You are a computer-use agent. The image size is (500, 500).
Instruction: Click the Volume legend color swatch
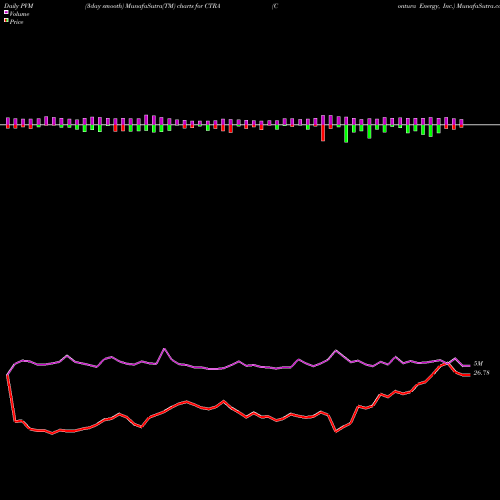point(6,13)
